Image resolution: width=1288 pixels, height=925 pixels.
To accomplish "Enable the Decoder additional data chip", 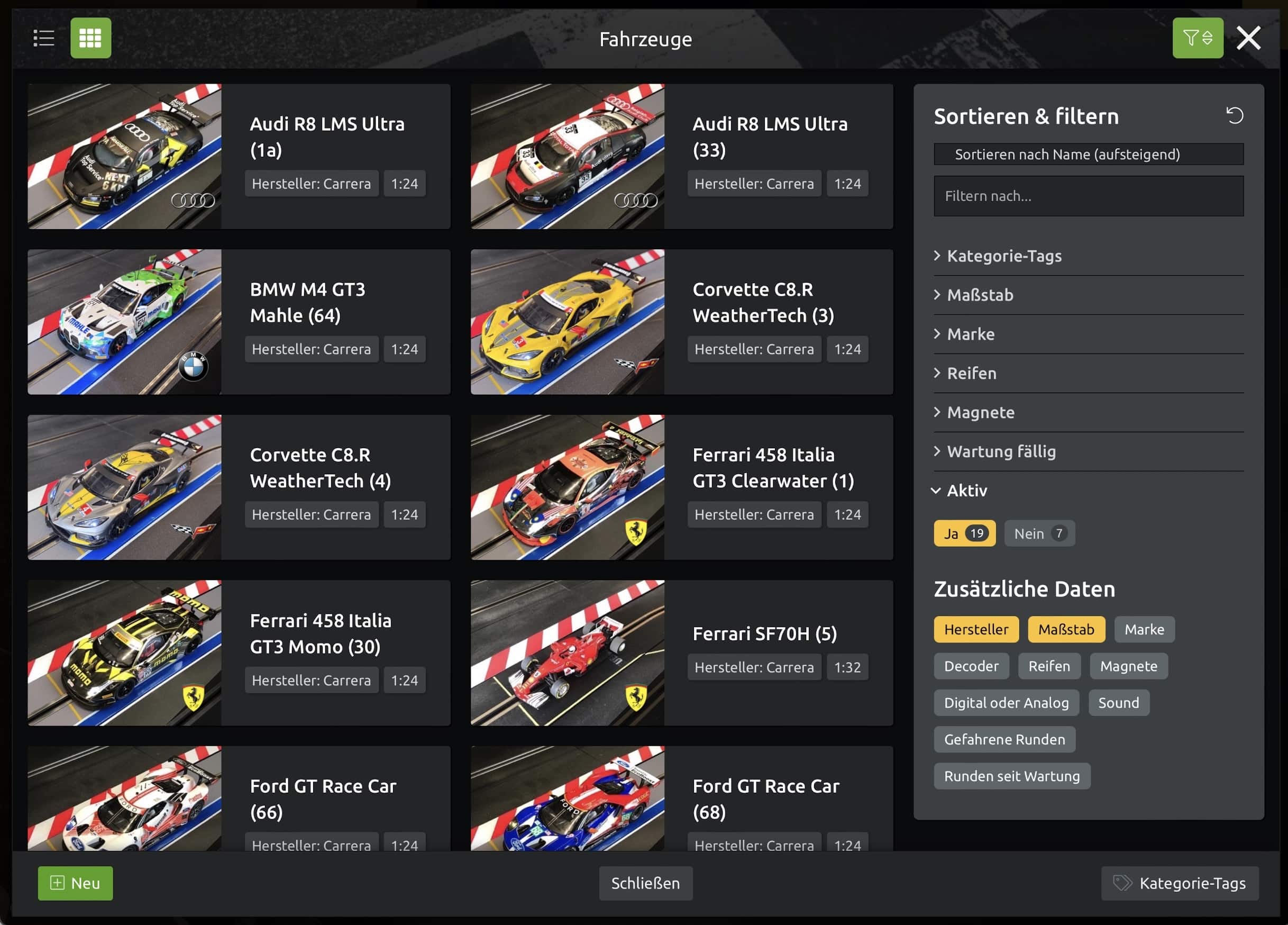I will [x=971, y=666].
